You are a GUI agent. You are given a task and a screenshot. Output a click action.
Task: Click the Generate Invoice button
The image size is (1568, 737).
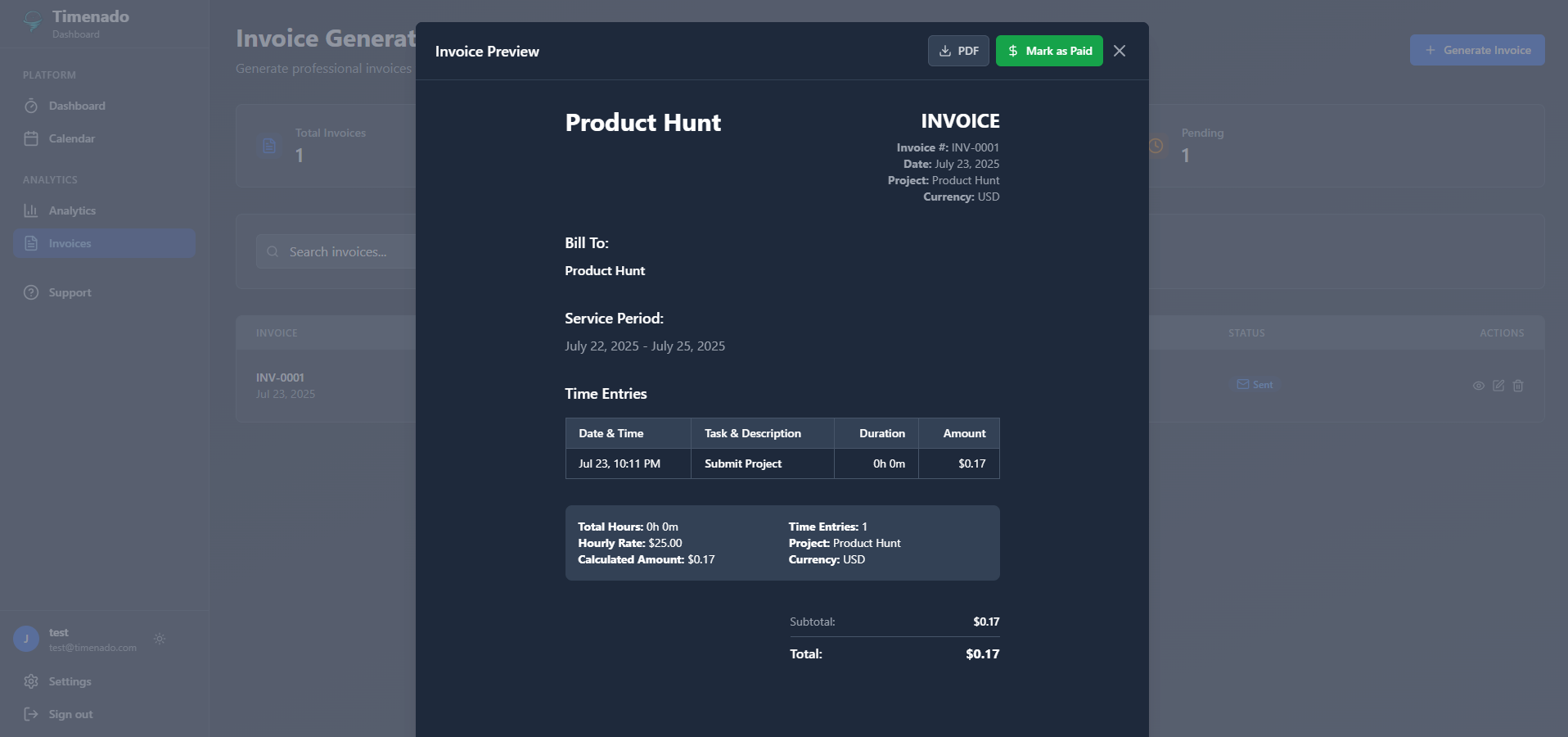click(x=1477, y=50)
